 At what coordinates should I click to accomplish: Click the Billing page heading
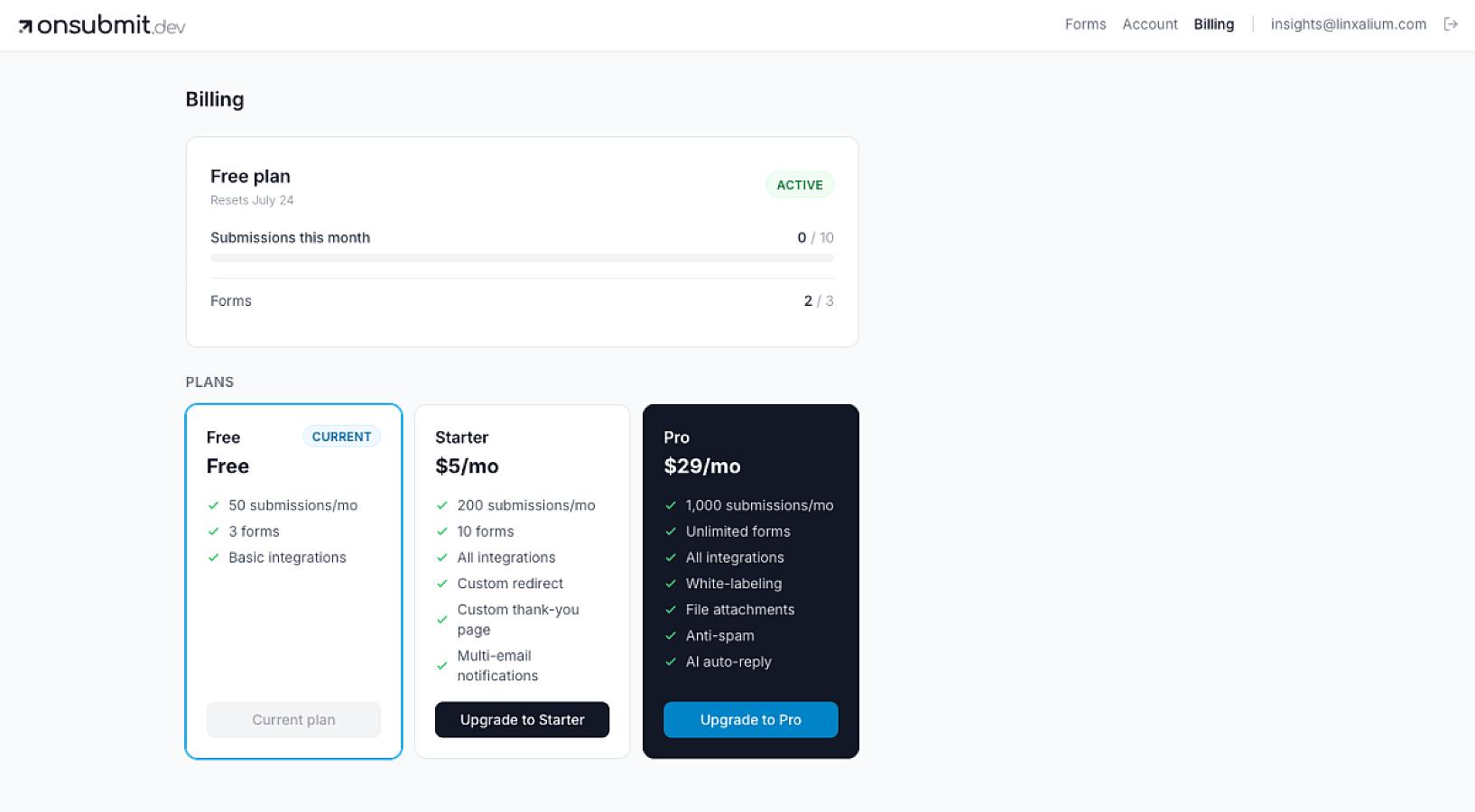[215, 99]
